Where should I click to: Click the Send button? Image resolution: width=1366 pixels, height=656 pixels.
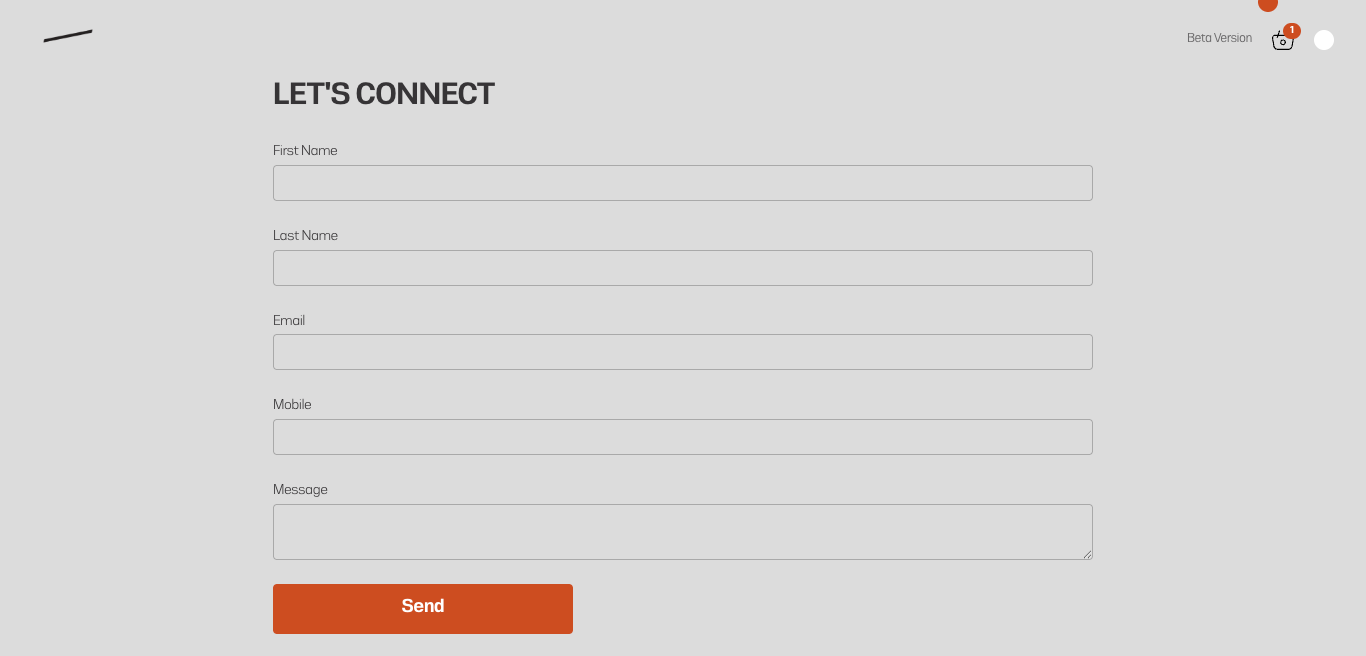click(x=423, y=609)
